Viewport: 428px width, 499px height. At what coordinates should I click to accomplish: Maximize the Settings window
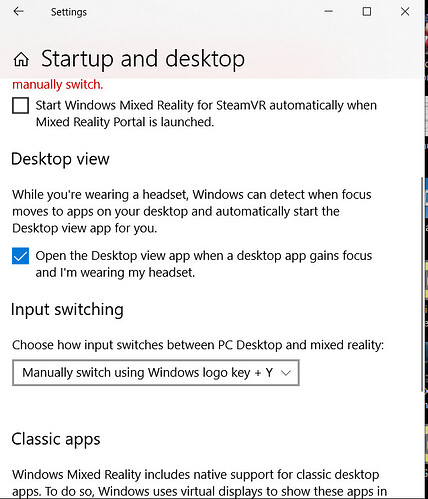click(x=367, y=12)
